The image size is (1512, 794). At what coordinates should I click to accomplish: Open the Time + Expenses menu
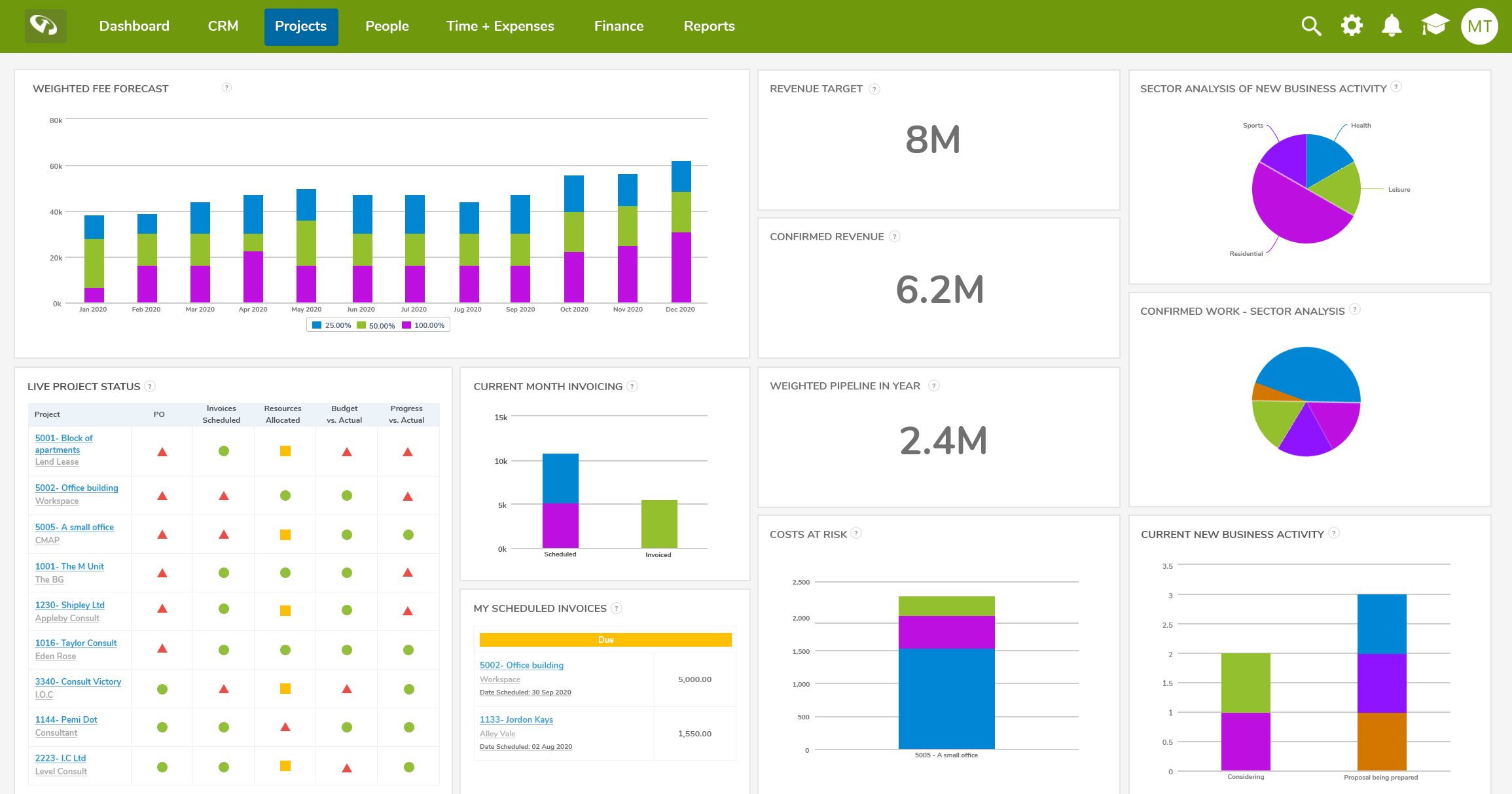(500, 26)
